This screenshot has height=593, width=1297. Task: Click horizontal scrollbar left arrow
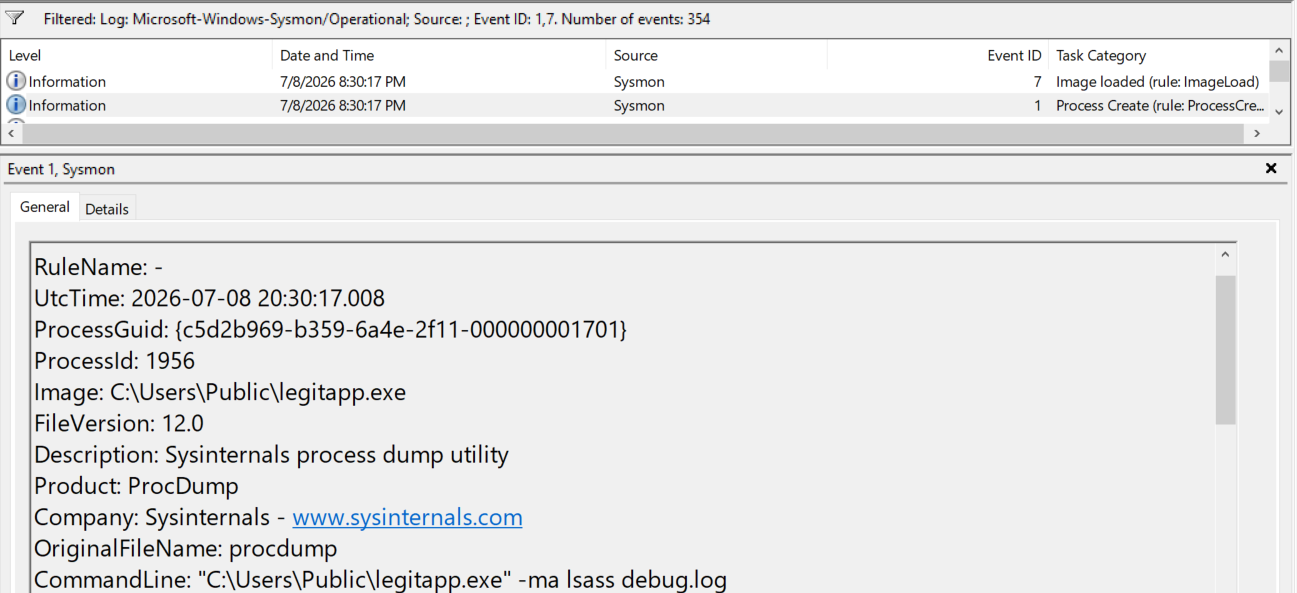pyautogui.click(x=13, y=133)
